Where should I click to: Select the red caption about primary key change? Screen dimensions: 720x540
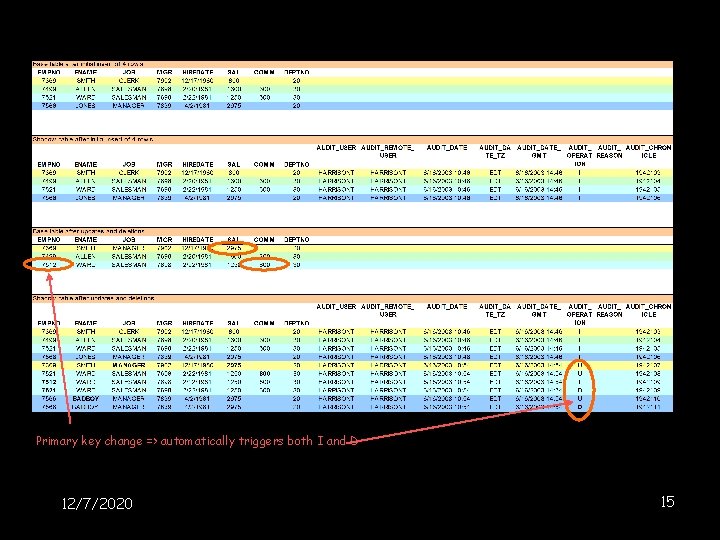coord(197,441)
